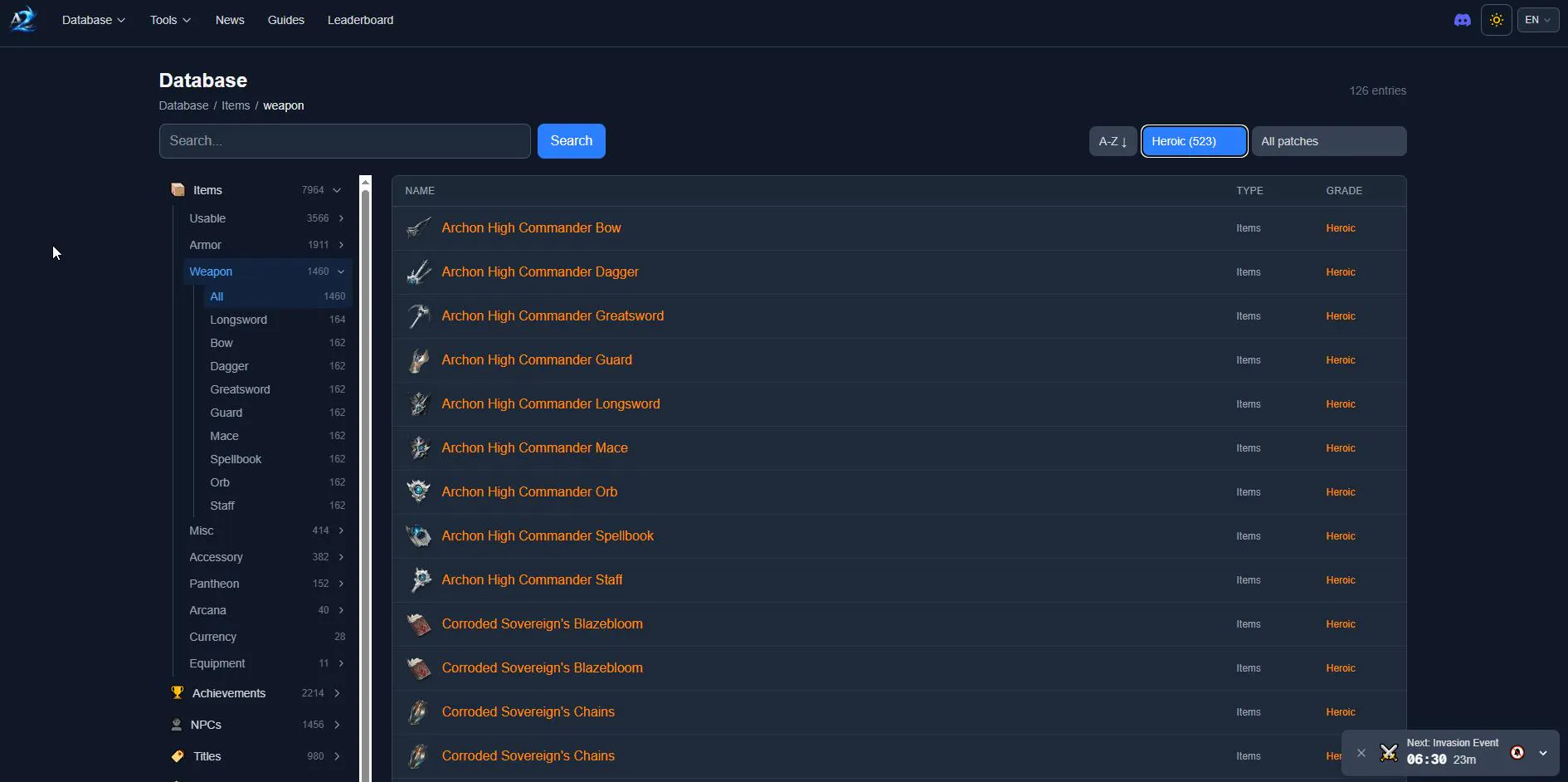The image size is (1568, 782).
Task: Open the All patches dropdown
Action: tap(1328, 141)
